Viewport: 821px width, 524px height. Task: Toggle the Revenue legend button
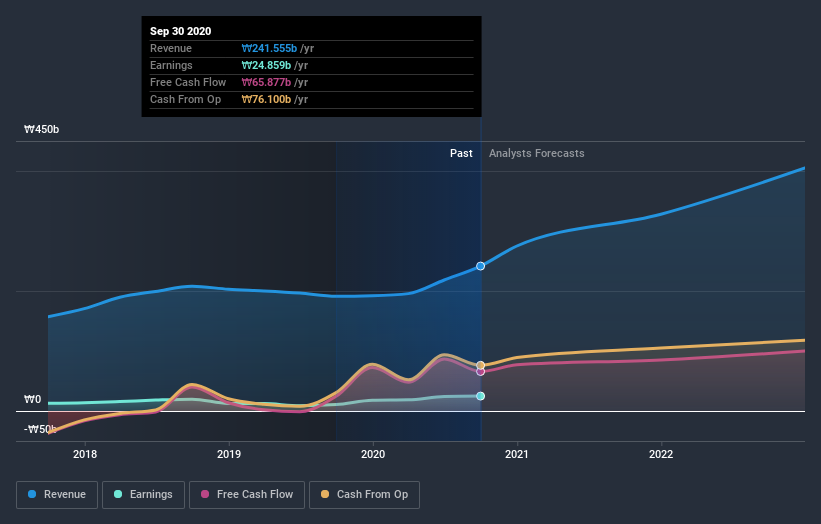[57, 495]
